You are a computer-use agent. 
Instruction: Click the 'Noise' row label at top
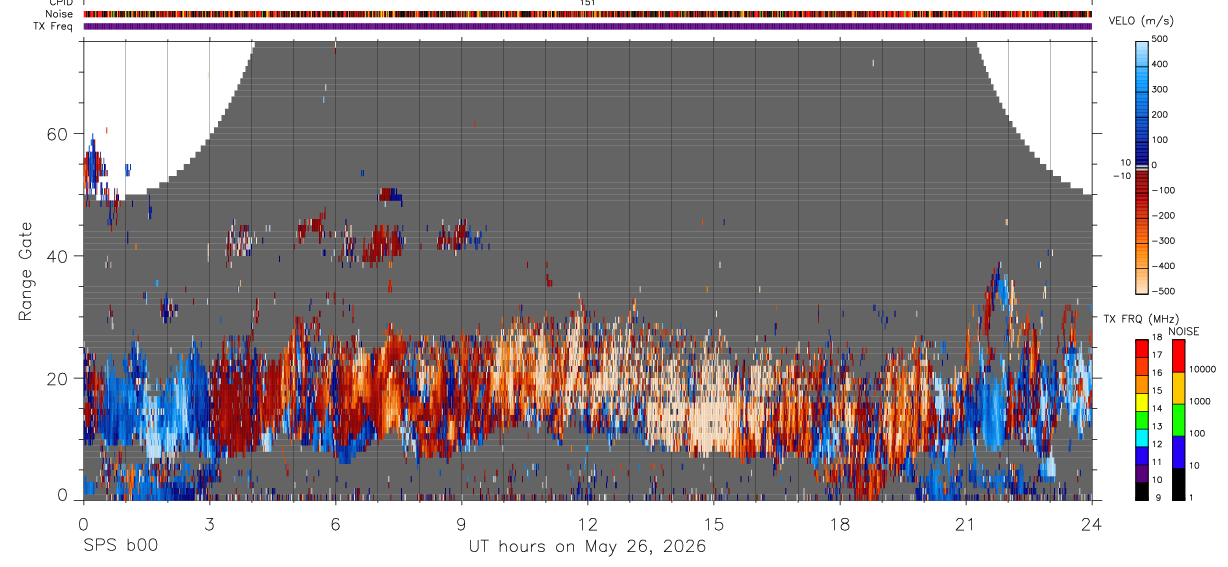[61, 15]
